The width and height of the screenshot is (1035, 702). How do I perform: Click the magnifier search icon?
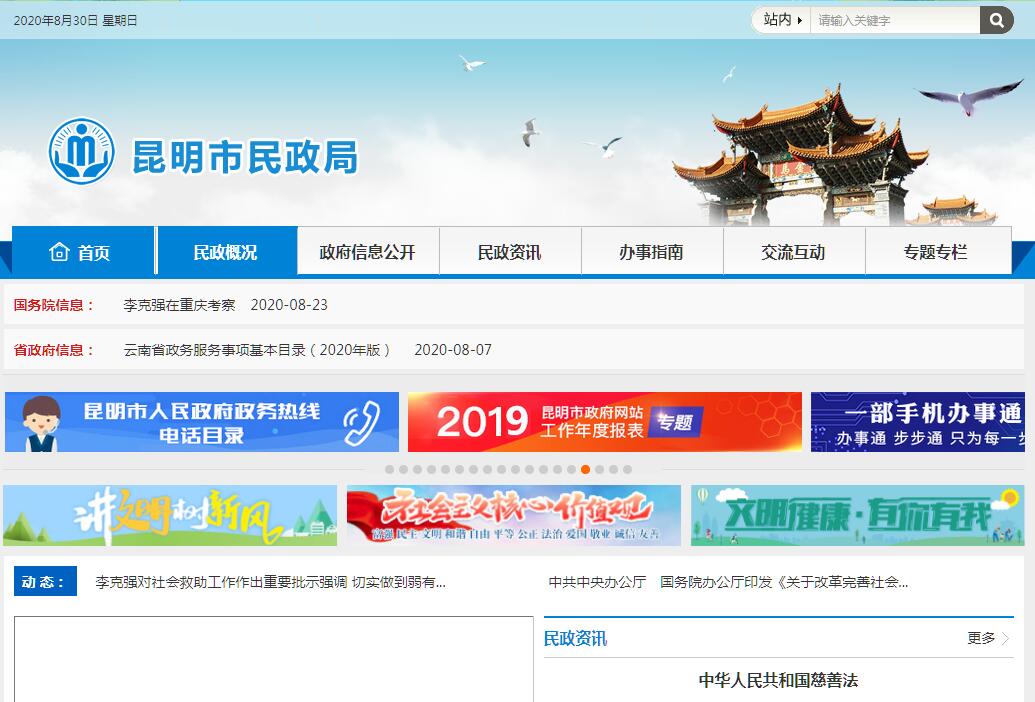tap(996, 20)
